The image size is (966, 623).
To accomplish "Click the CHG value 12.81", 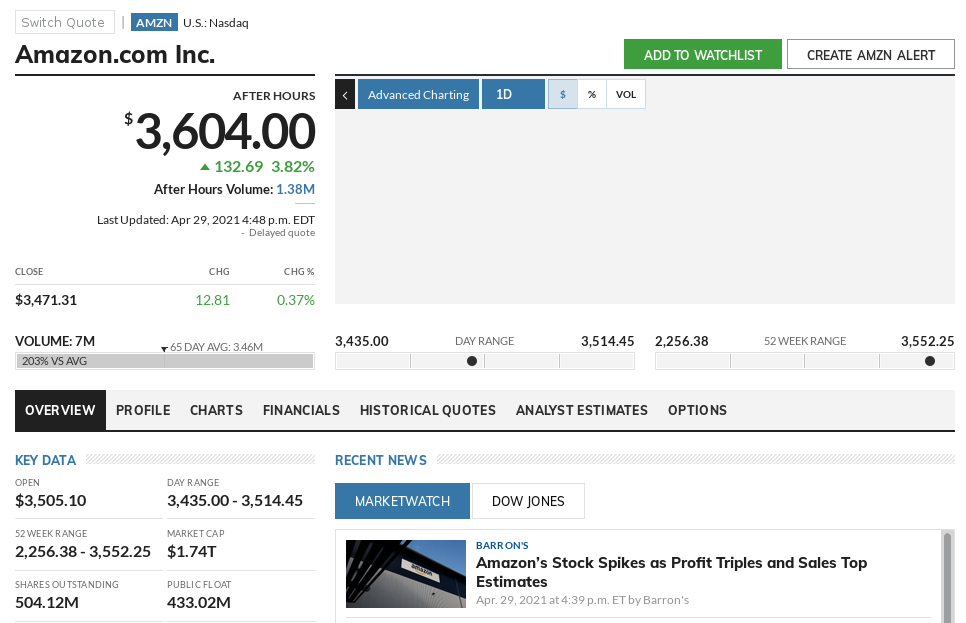I will tap(213, 300).
